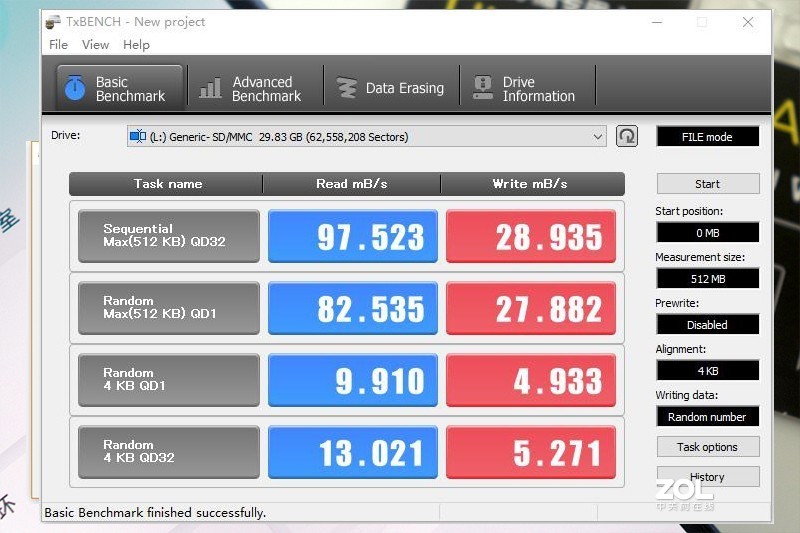Click the 28.935 sequential write result
The image size is (800, 533).
click(x=531, y=236)
